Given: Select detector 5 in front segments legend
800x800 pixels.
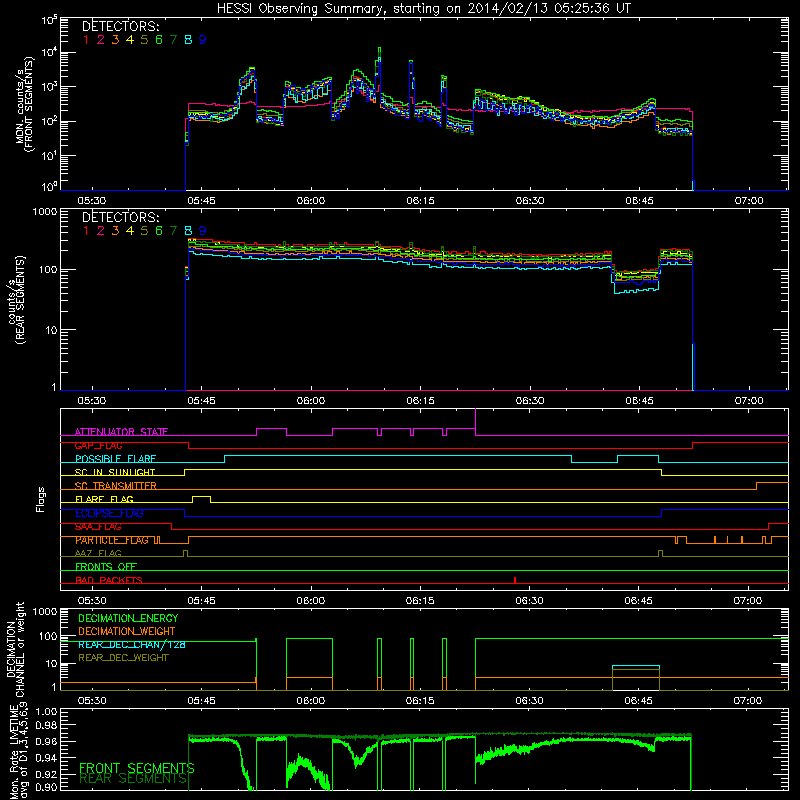Looking at the screenshot, I should click(144, 40).
